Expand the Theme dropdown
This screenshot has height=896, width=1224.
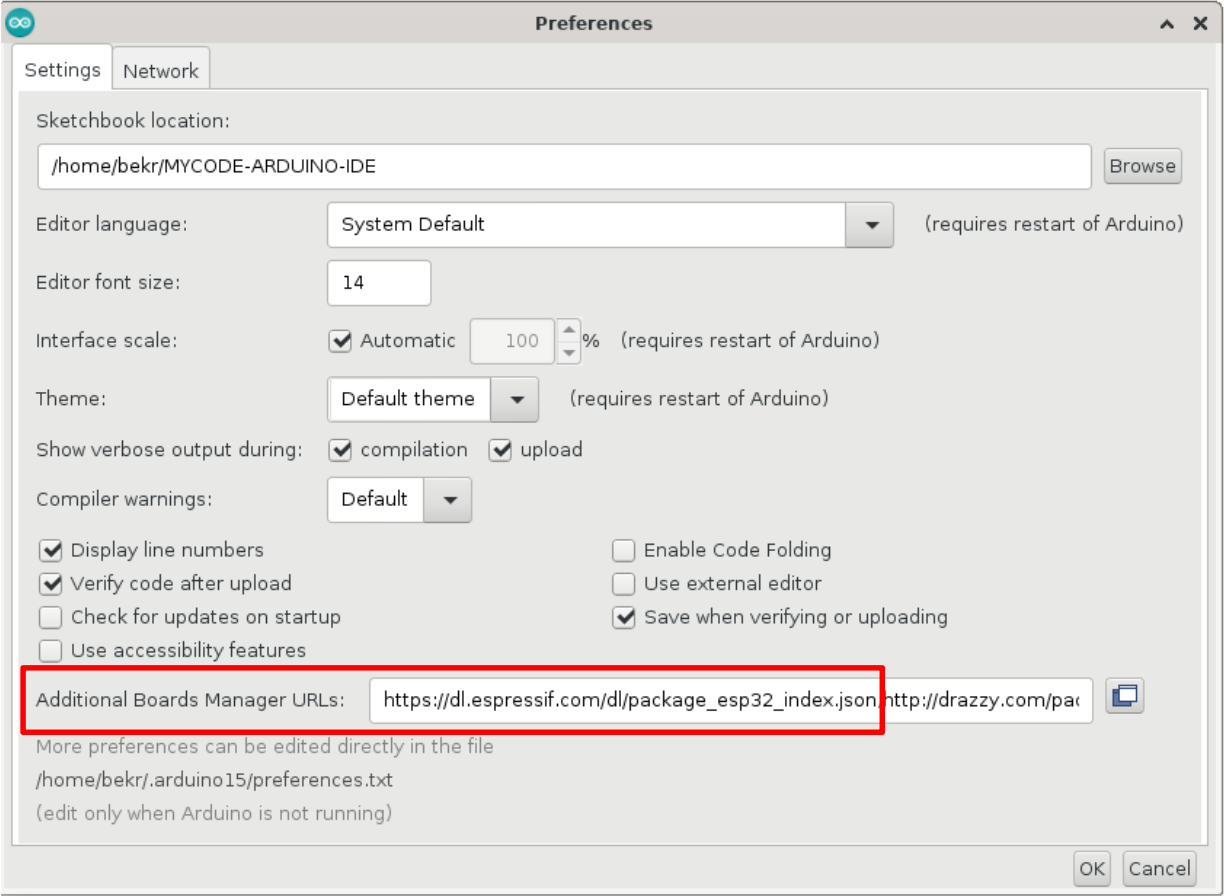515,399
